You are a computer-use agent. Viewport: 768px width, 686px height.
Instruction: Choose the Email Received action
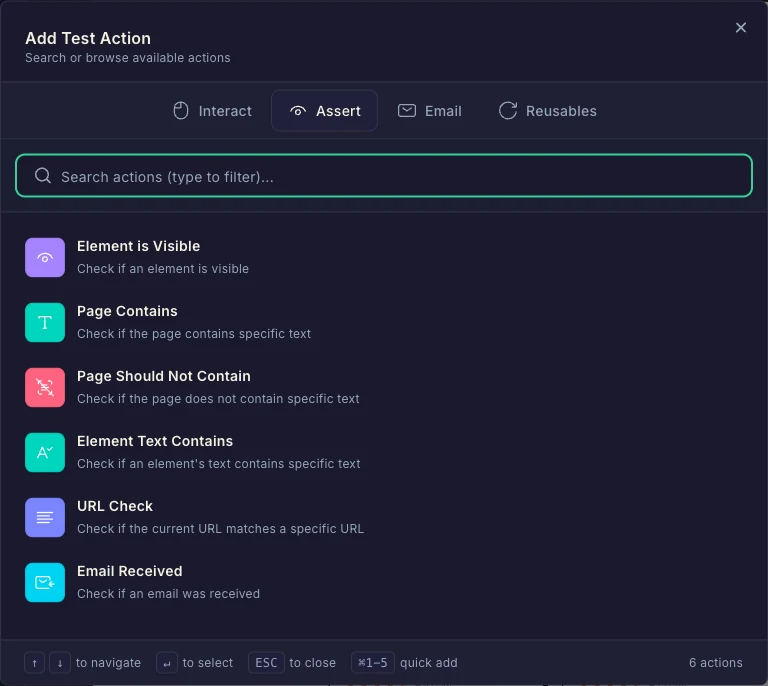384,582
